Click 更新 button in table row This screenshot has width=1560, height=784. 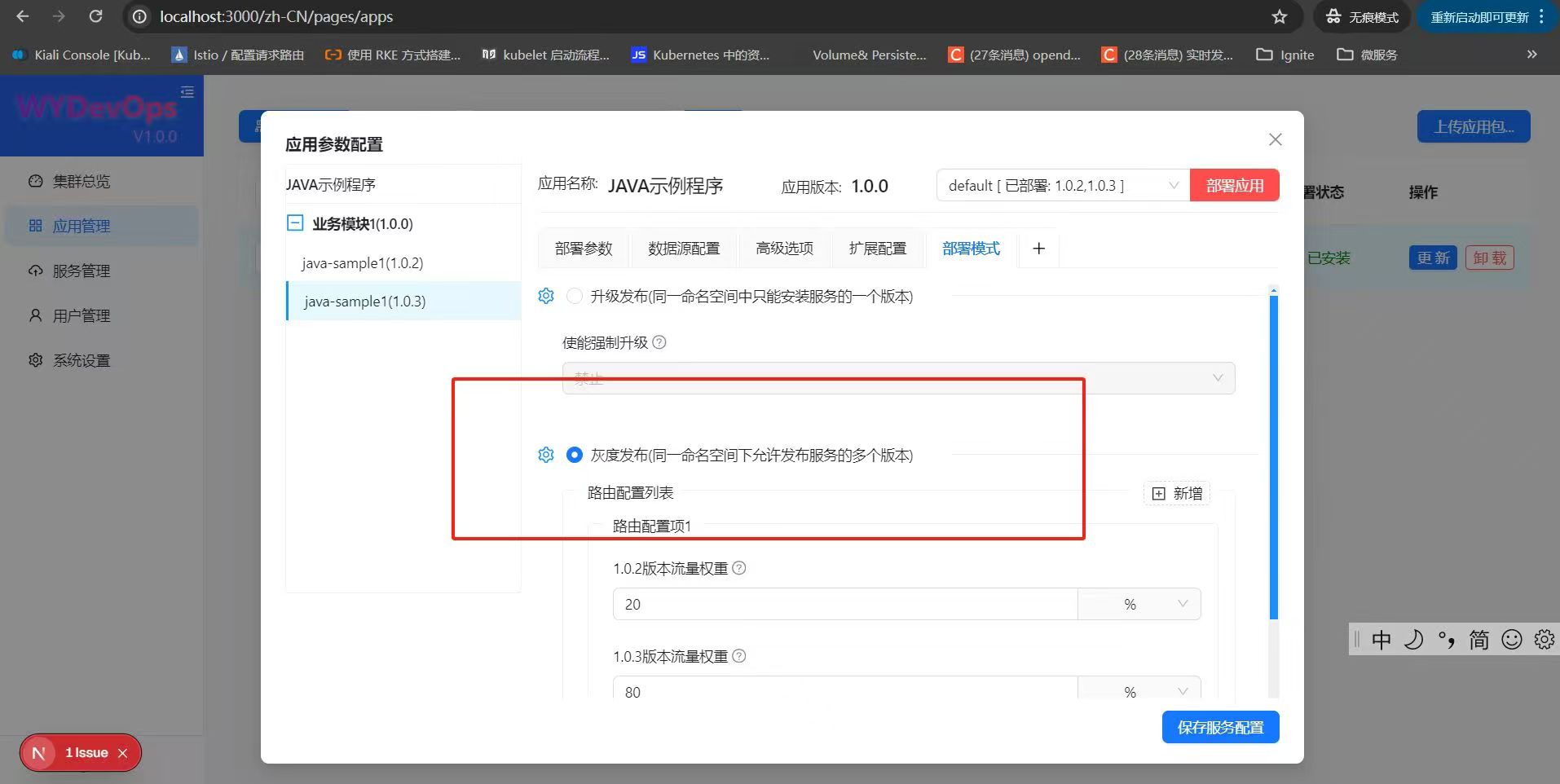tap(1433, 258)
